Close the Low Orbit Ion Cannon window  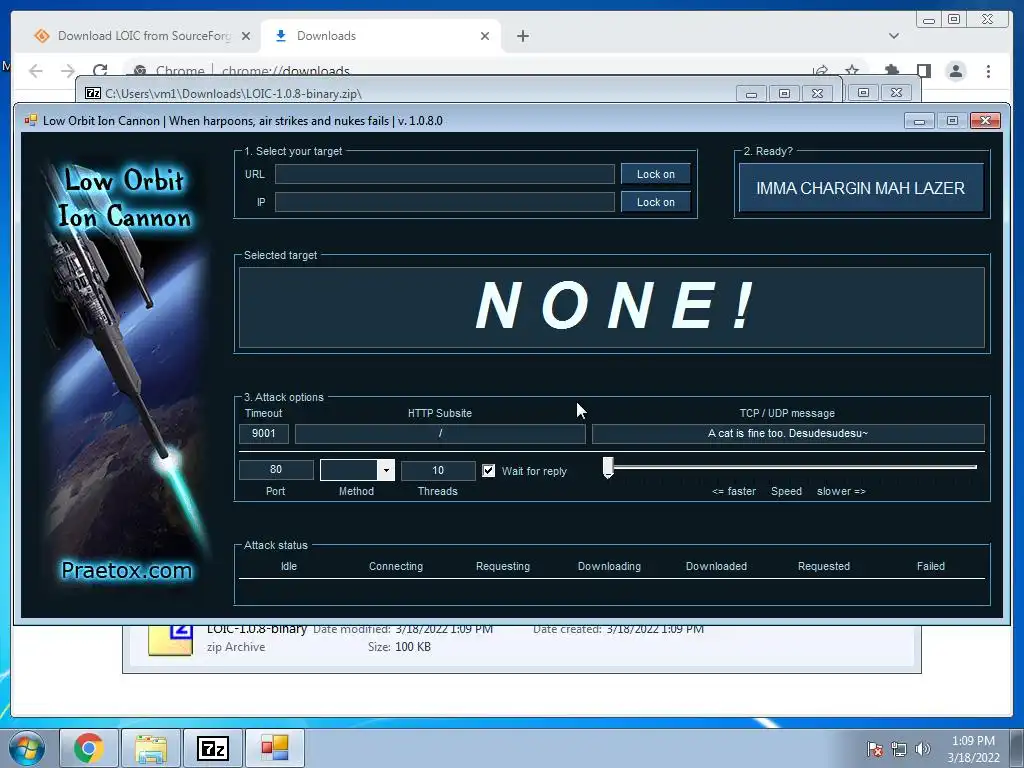click(x=985, y=121)
